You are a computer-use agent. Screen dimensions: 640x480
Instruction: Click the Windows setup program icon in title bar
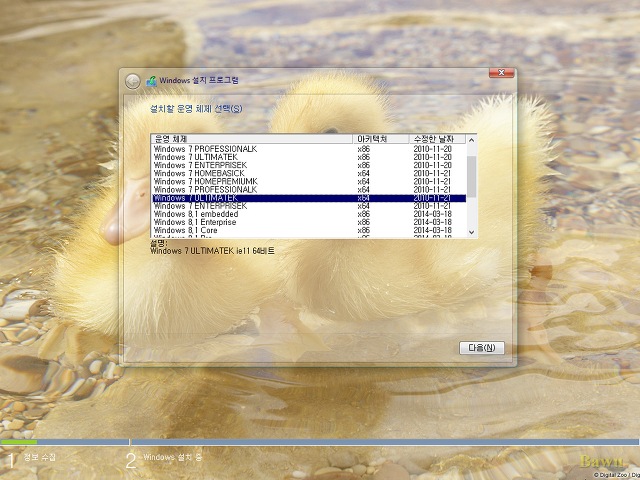click(x=151, y=81)
